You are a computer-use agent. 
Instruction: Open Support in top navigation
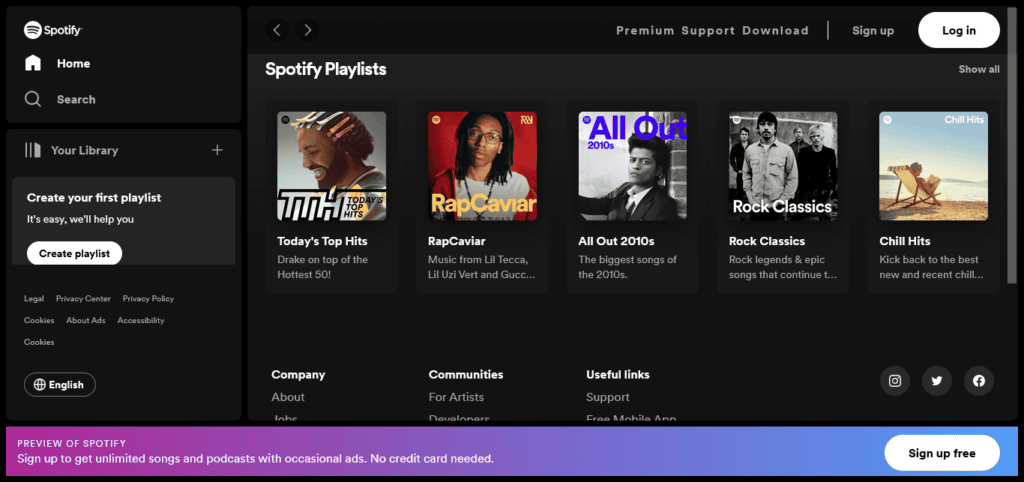point(708,31)
